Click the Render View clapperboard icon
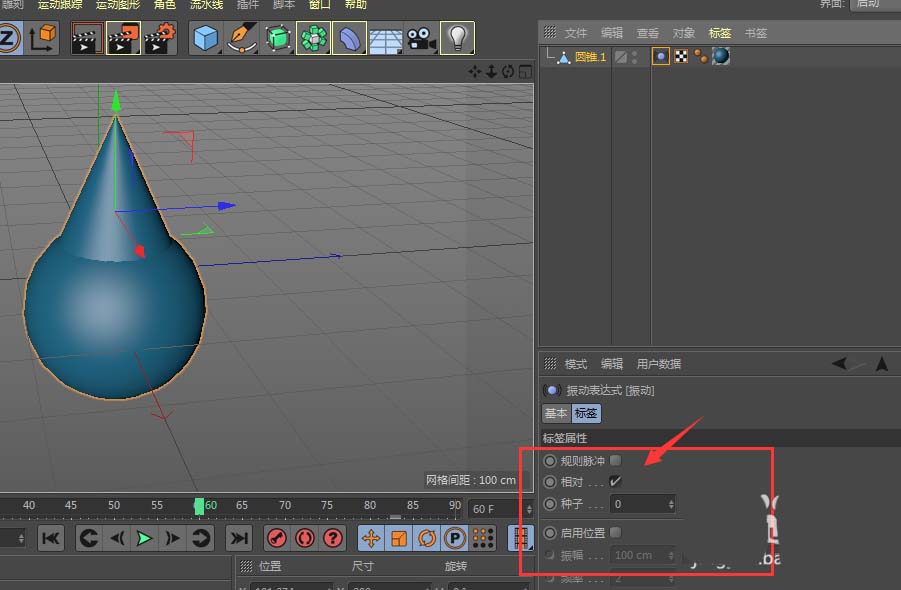Image resolution: width=901 pixels, height=590 pixels. coord(87,38)
